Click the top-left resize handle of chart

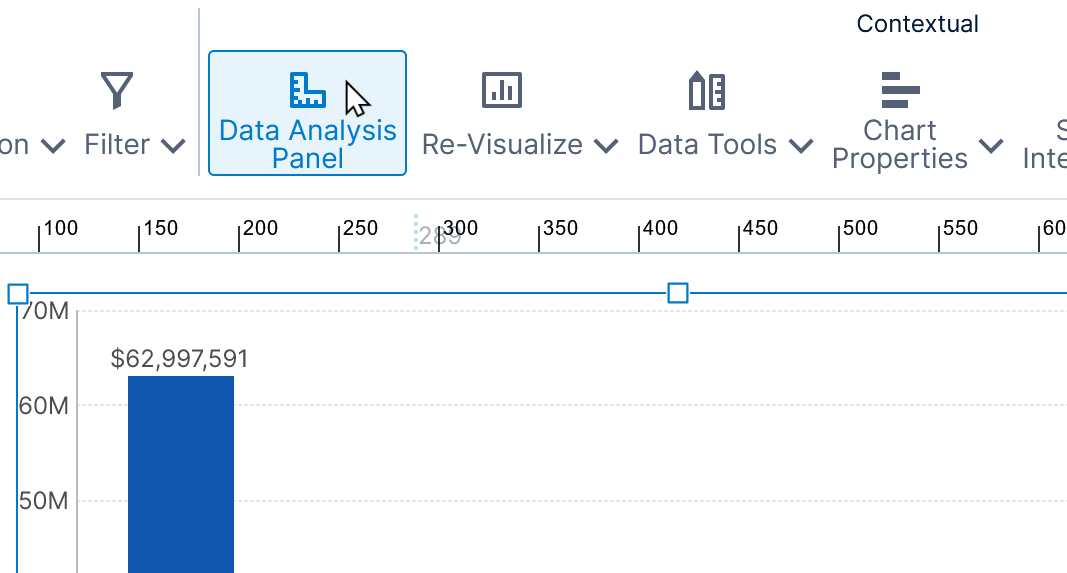point(18,294)
